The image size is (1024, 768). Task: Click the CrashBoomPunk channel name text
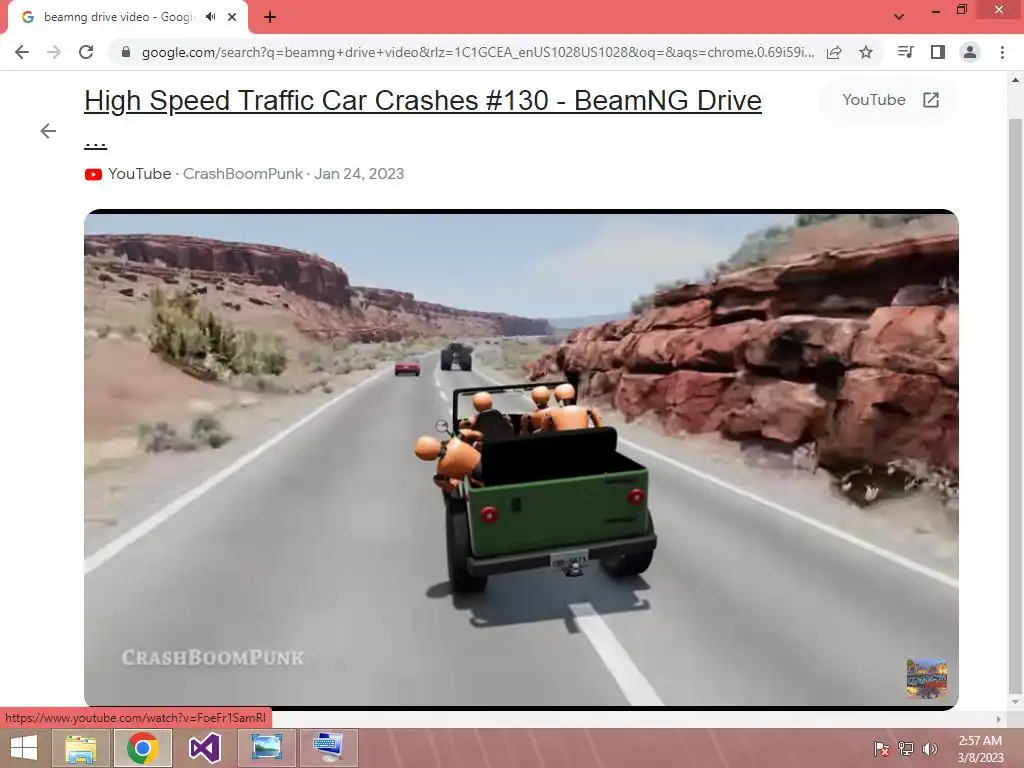(x=242, y=174)
